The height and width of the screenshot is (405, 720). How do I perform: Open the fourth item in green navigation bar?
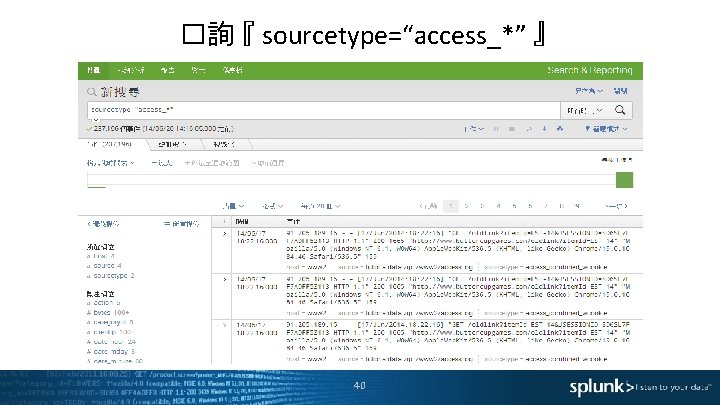pyautogui.click(x=198, y=70)
